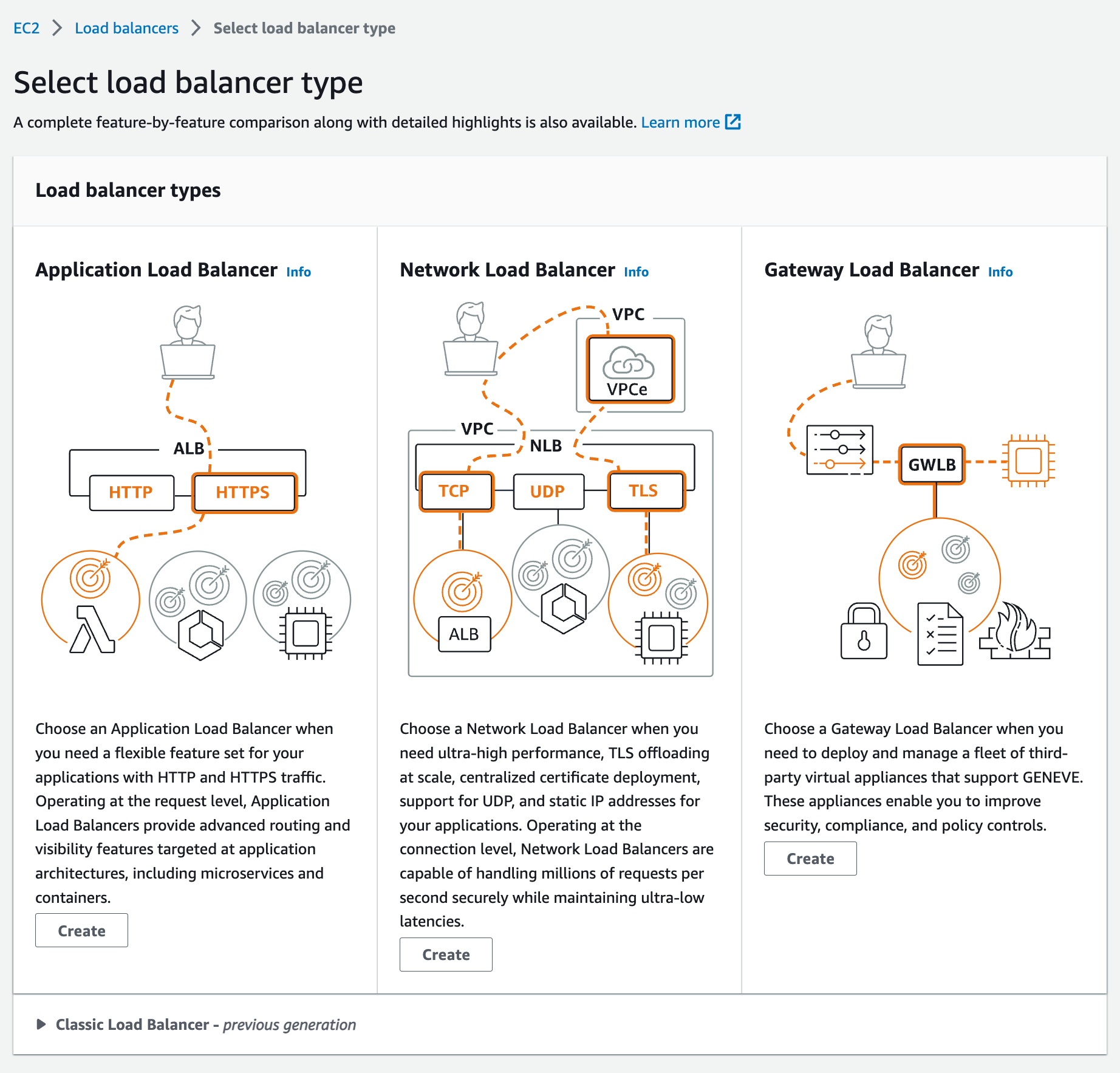Click the external link icon after Learn more
1120x1073 pixels.
tap(733, 122)
